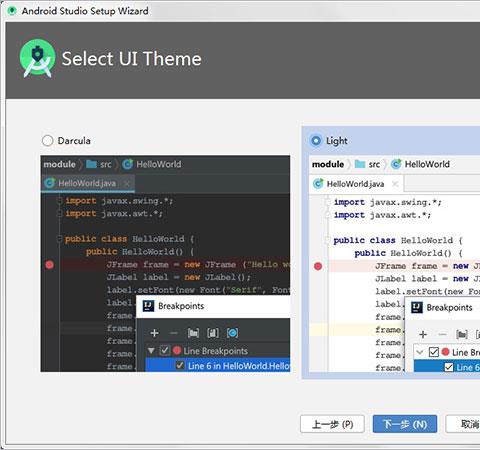Close HelloWorld.java tab in Light preview
The image size is (480, 450).
pyautogui.click(x=395, y=184)
